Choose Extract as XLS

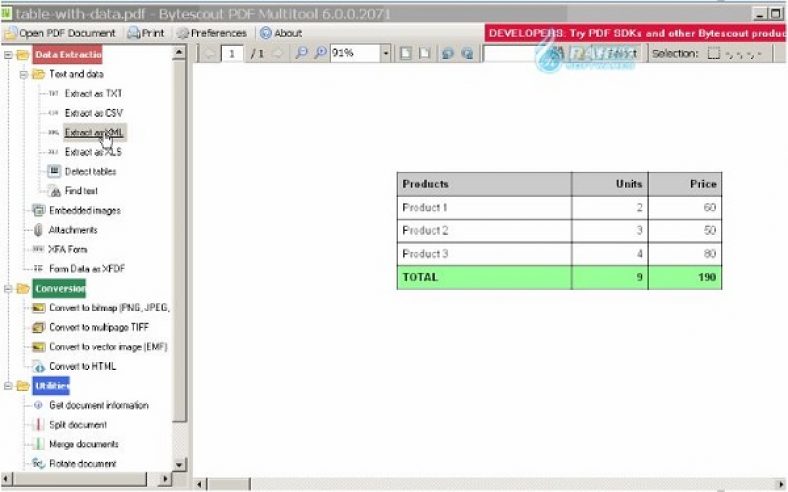pos(93,152)
